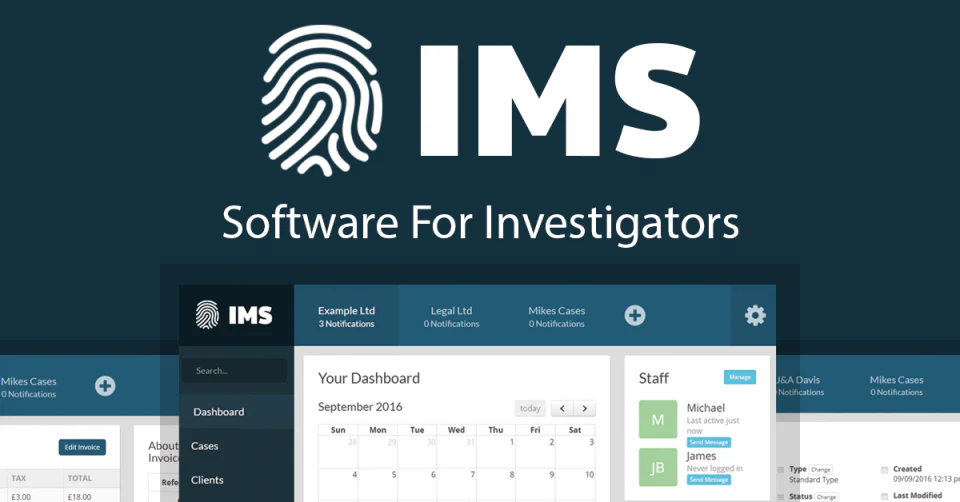Open Mikes Cases tab in the dashboard window

pyautogui.click(x=557, y=316)
